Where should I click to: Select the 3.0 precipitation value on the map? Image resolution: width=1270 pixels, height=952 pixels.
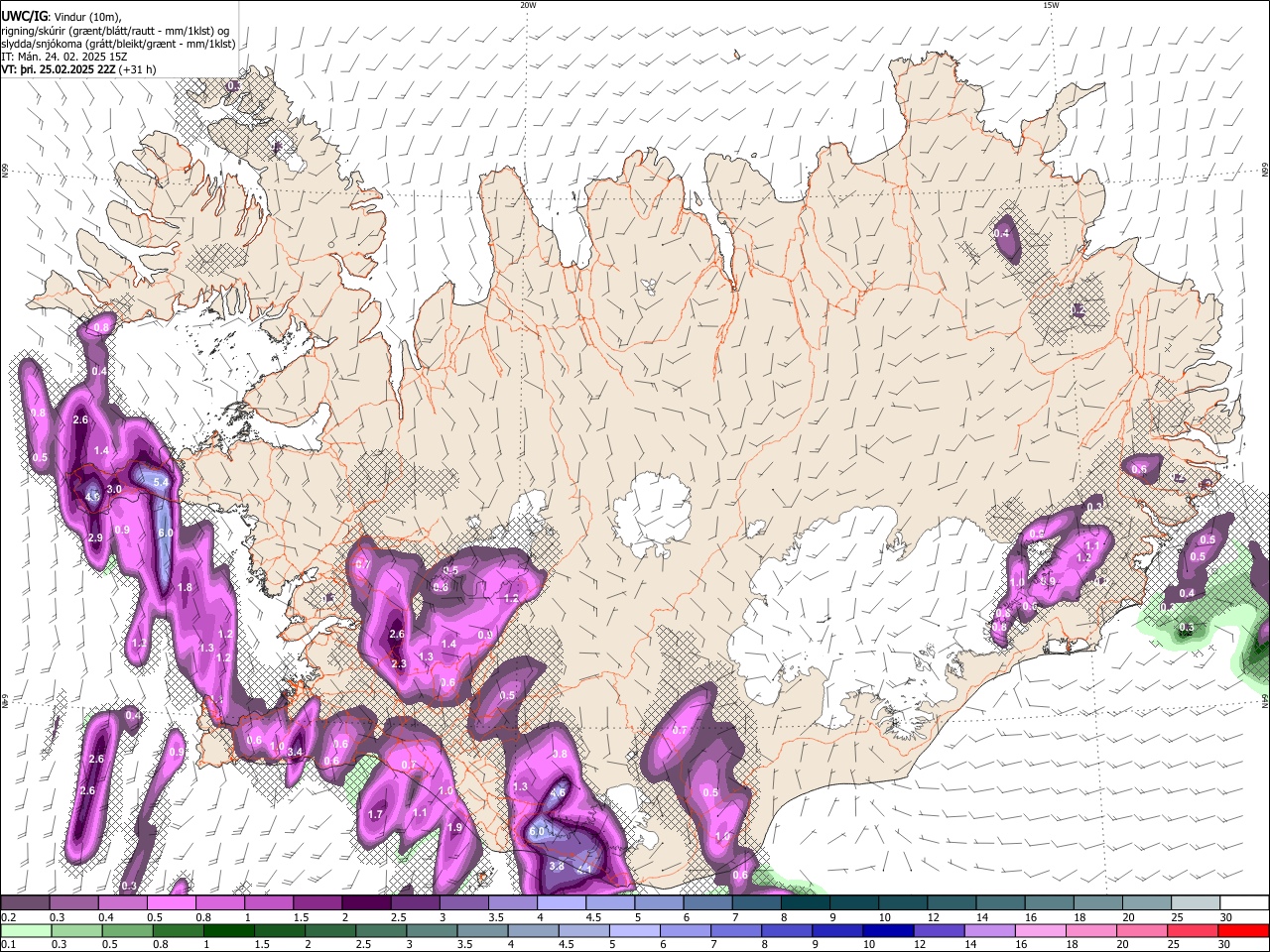[114, 489]
